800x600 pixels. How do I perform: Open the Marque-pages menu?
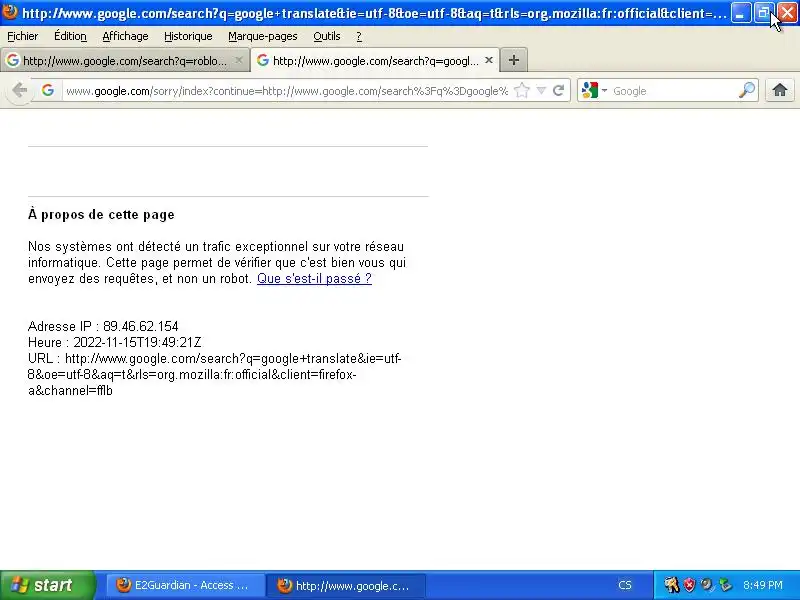[x=263, y=36]
